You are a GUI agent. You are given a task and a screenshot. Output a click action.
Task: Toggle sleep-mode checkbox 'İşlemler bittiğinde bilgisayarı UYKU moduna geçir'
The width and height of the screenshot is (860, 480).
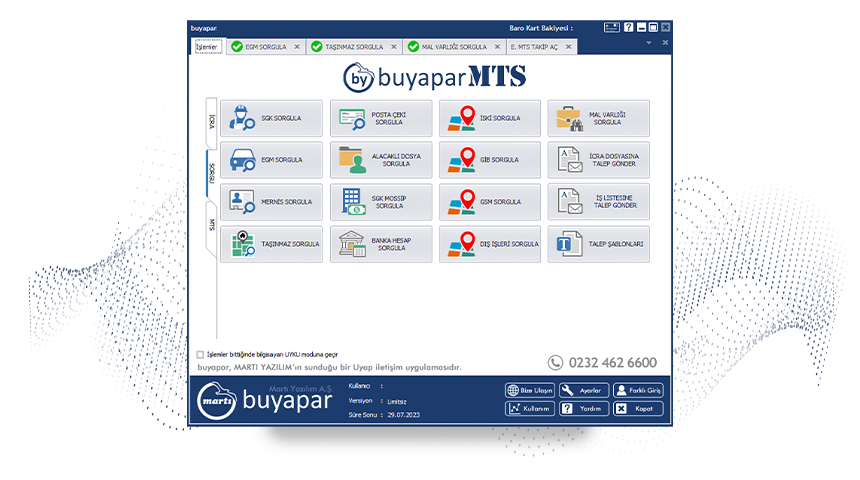pos(200,355)
